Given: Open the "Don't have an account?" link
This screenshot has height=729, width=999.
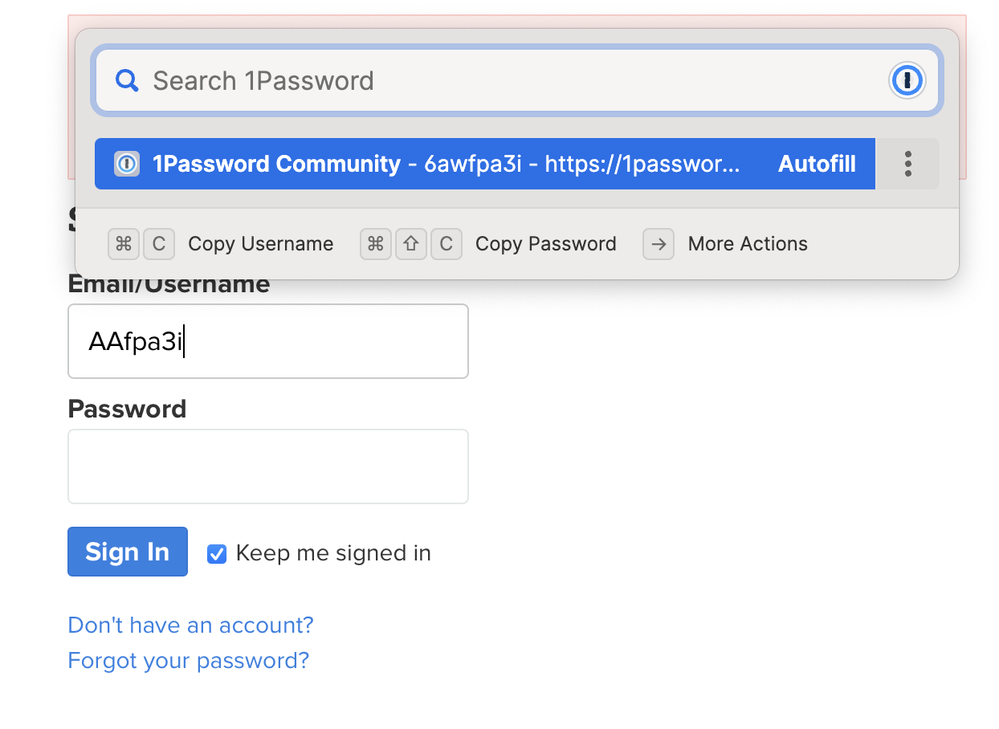Looking at the screenshot, I should 190,625.
